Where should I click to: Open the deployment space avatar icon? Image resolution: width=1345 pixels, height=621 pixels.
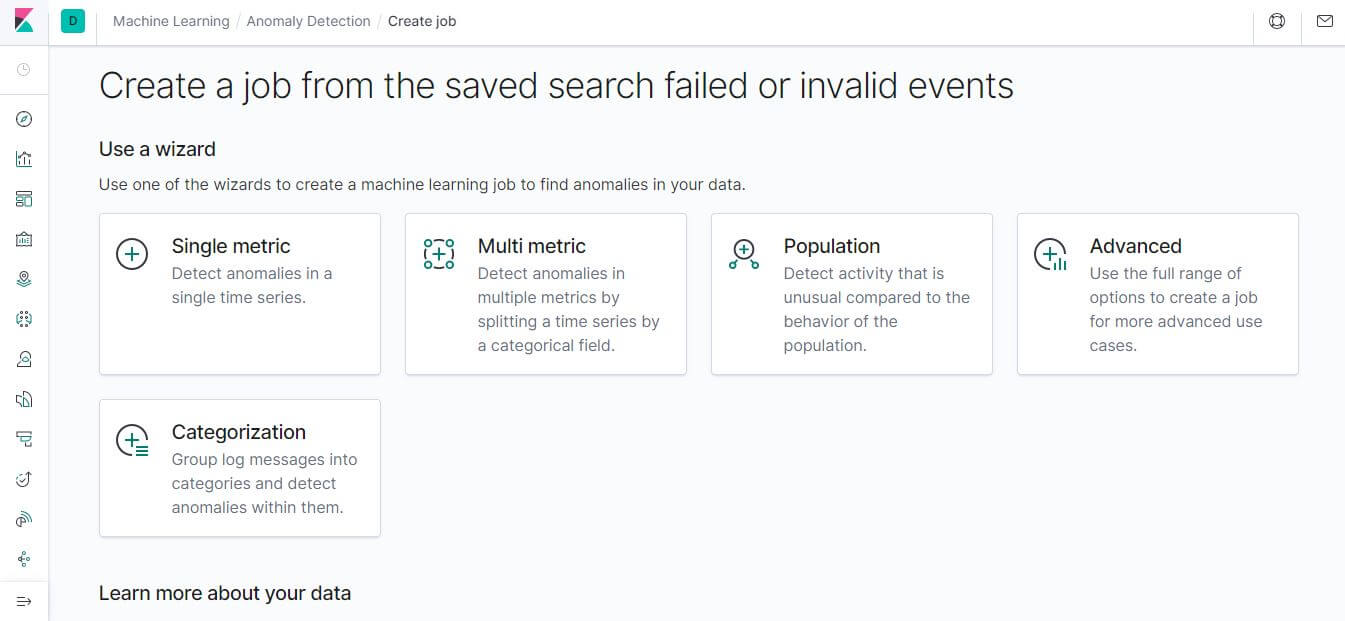[x=71, y=20]
